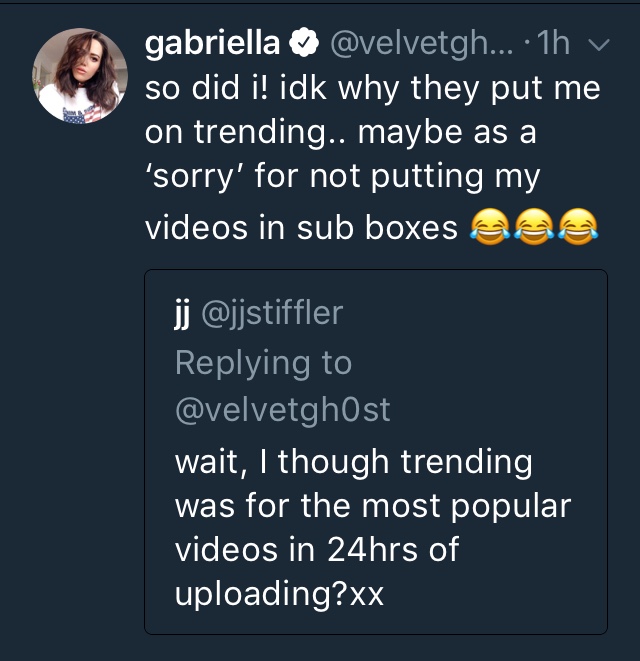The height and width of the screenshot is (661, 640).
Task: Click the Replying to label
Action: click(263, 363)
